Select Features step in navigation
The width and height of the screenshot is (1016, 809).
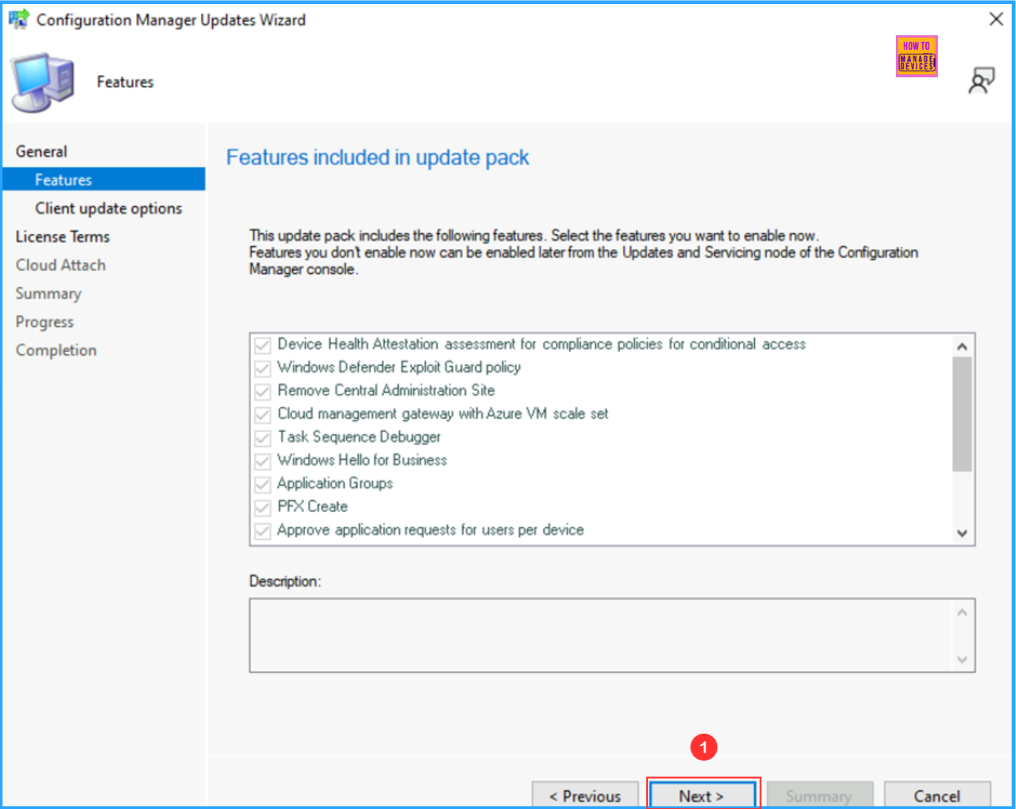click(104, 179)
